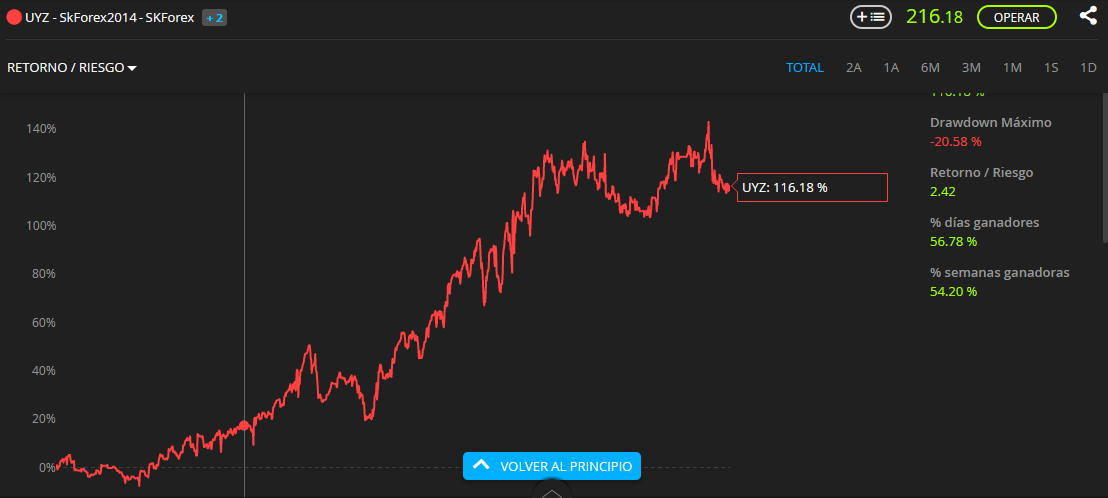Click the page scrollbar on right edge
Viewport: 1108px width, 498px height.
pos(1104,170)
